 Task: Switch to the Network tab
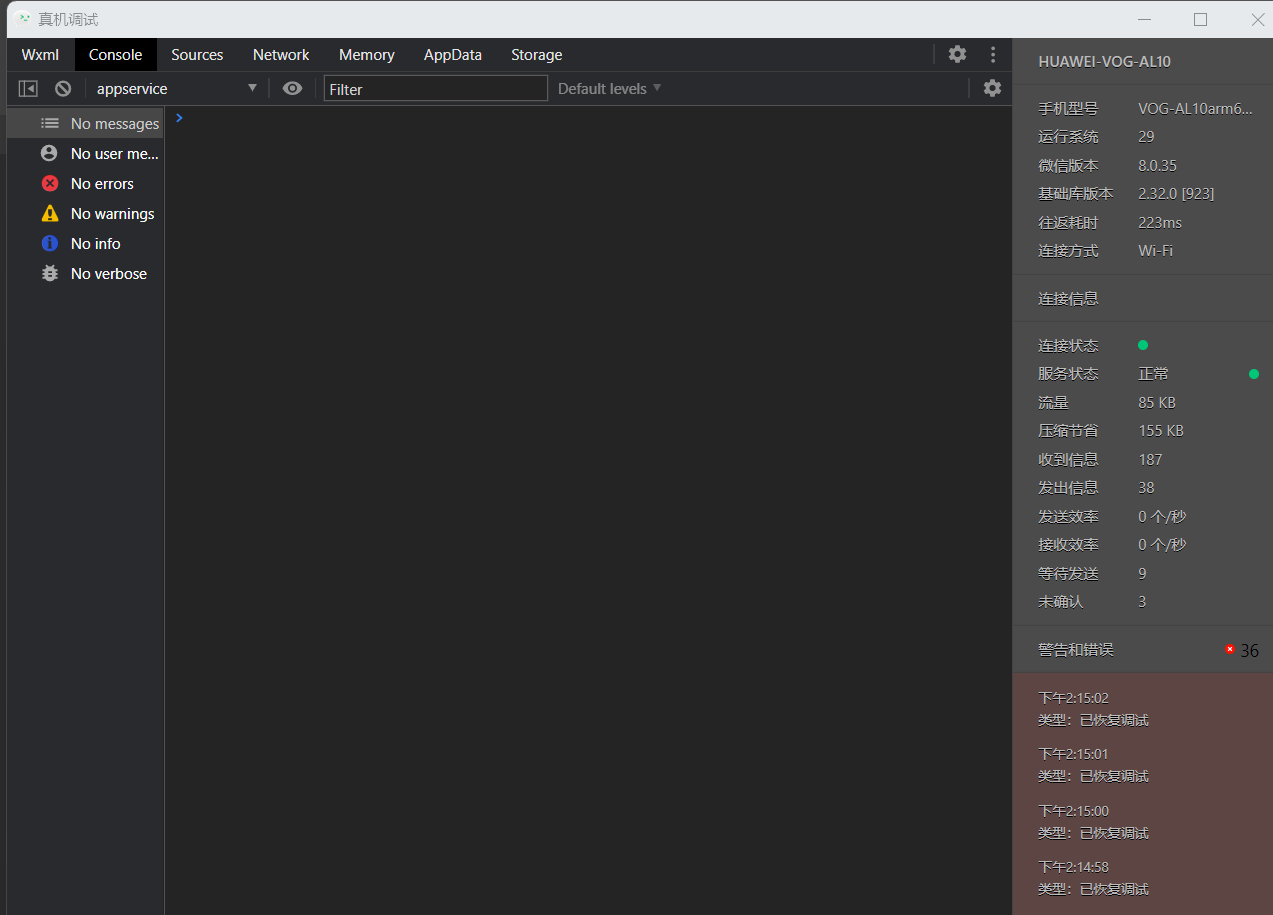coord(281,55)
